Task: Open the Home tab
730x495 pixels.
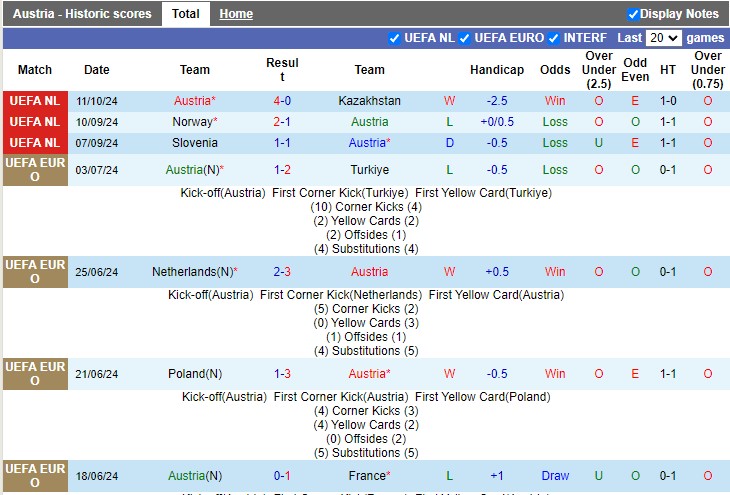Action: (236, 14)
